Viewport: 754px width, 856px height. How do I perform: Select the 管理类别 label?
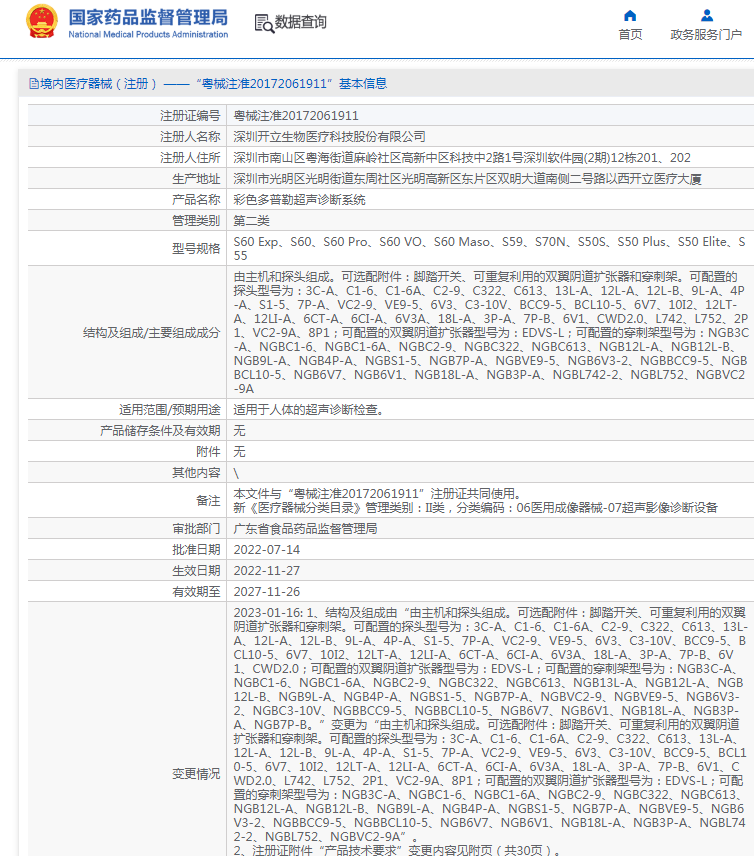point(196,221)
